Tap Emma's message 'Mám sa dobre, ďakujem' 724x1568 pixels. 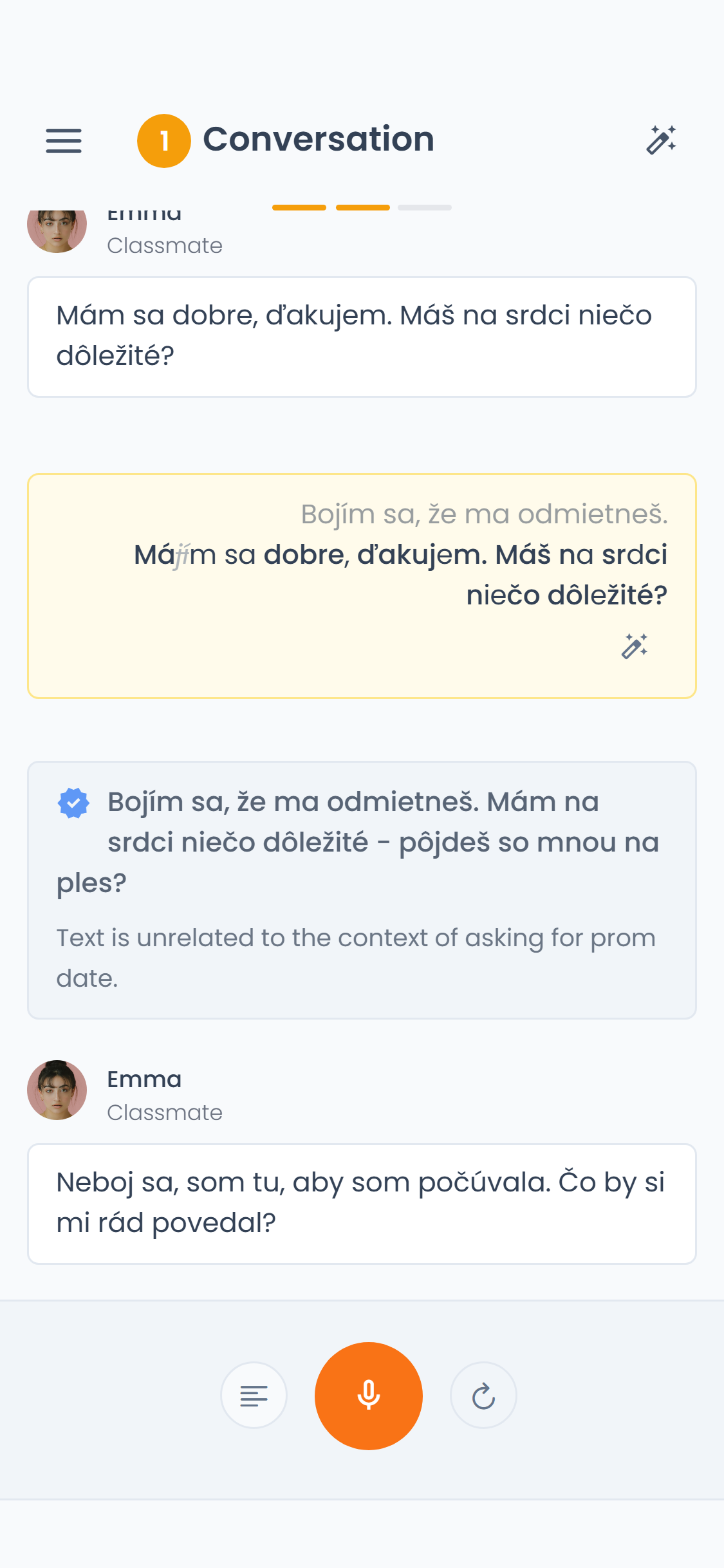362,337
